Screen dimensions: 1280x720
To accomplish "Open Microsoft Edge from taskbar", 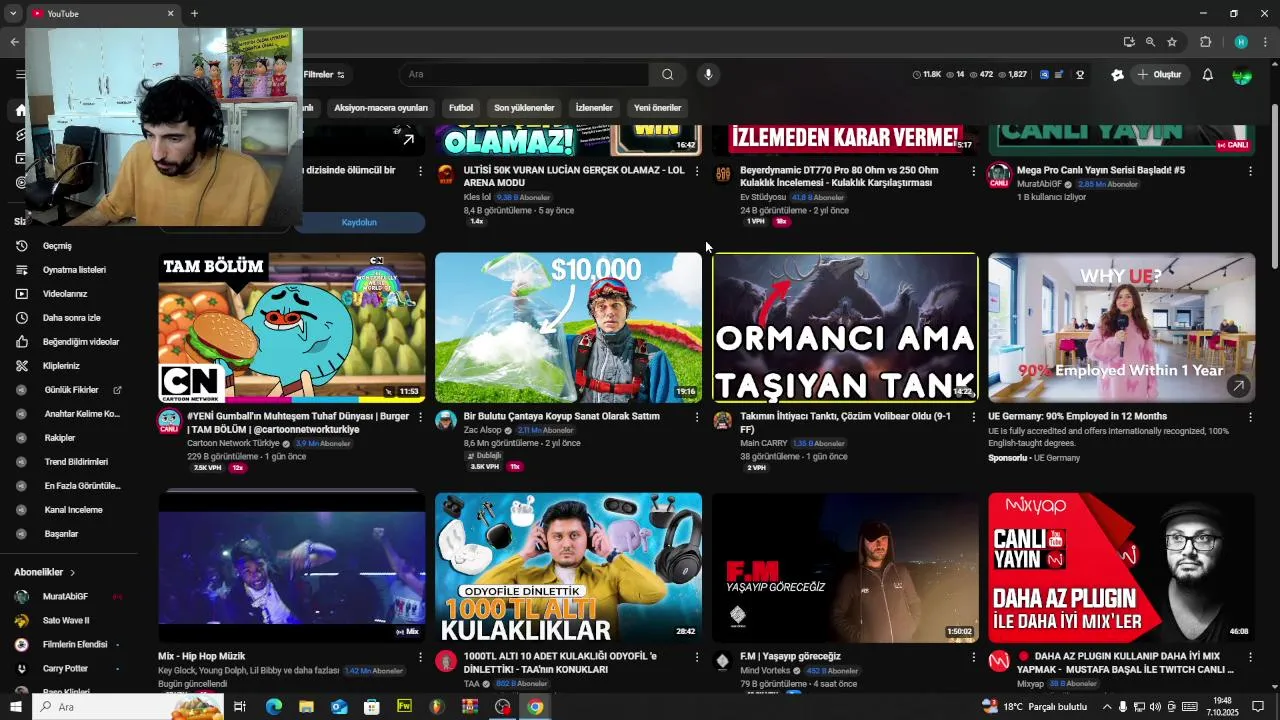I will (273, 707).
